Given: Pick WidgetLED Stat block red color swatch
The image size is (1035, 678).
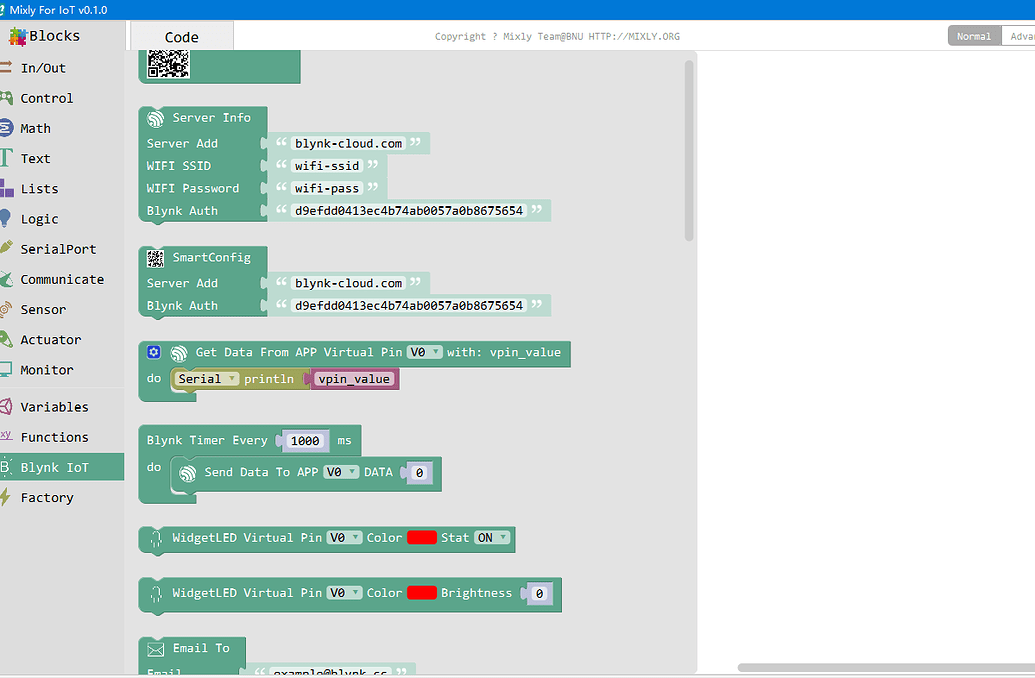Looking at the screenshot, I should [x=422, y=537].
